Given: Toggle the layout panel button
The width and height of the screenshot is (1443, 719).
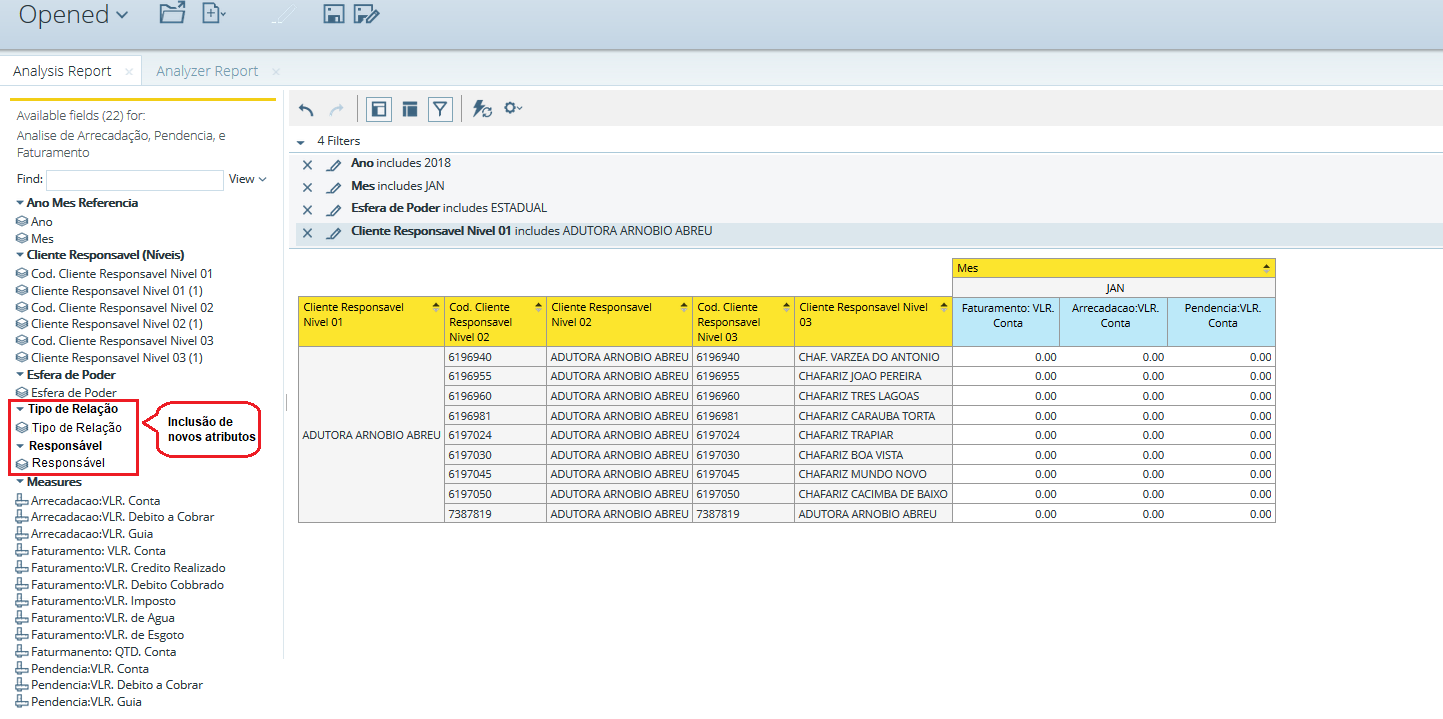Looking at the screenshot, I should (x=410, y=109).
